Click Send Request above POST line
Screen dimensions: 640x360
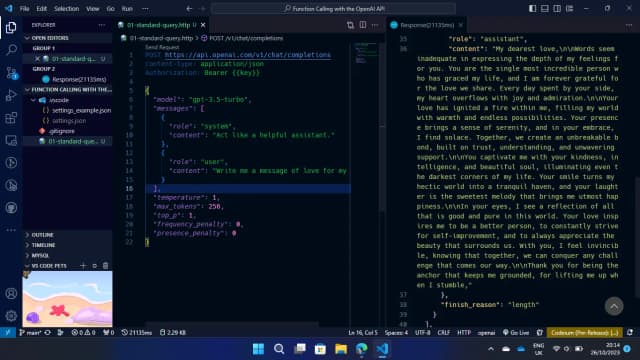tap(162, 47)
